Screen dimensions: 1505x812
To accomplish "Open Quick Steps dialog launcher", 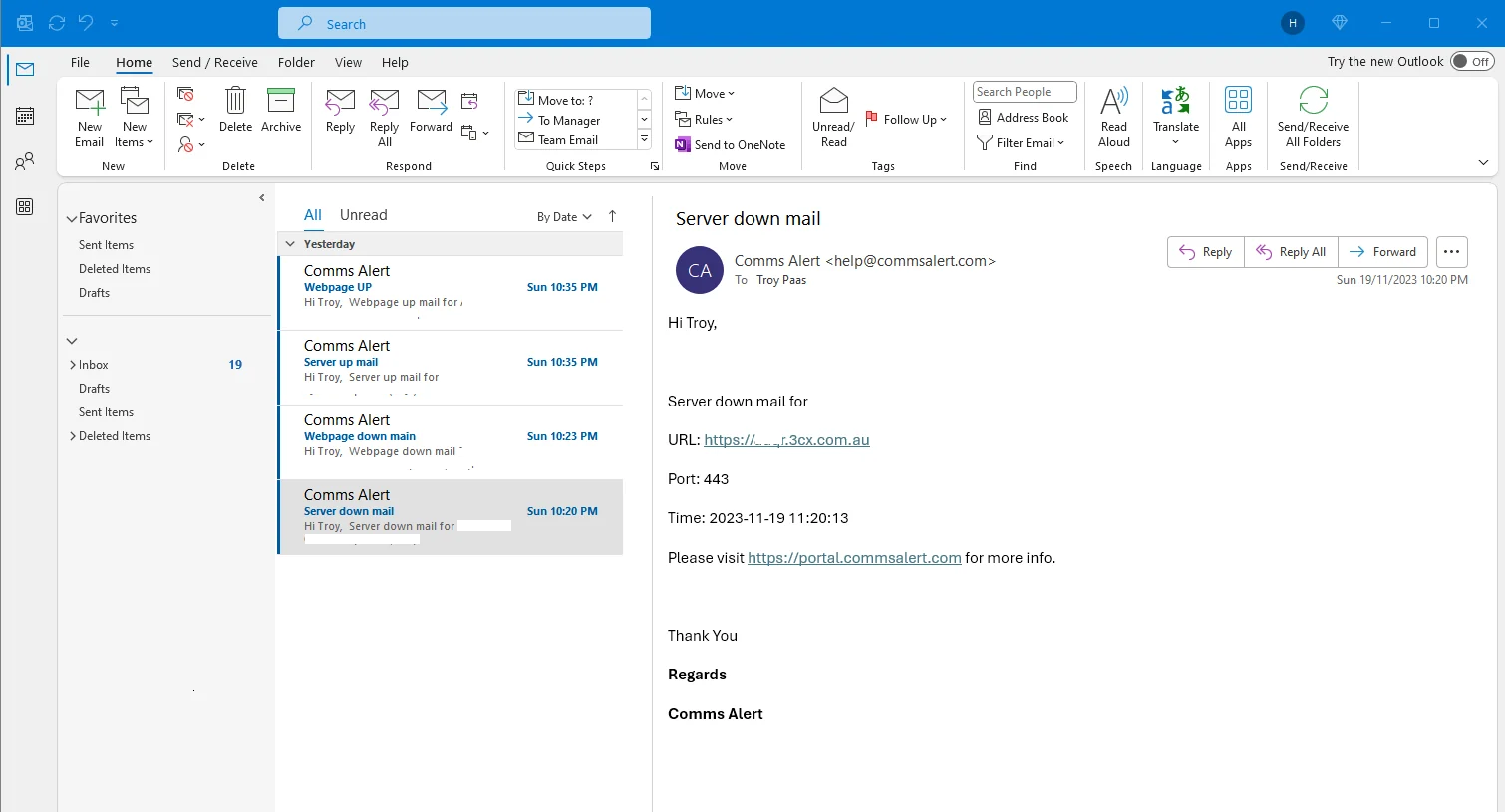I will point(655,166).
